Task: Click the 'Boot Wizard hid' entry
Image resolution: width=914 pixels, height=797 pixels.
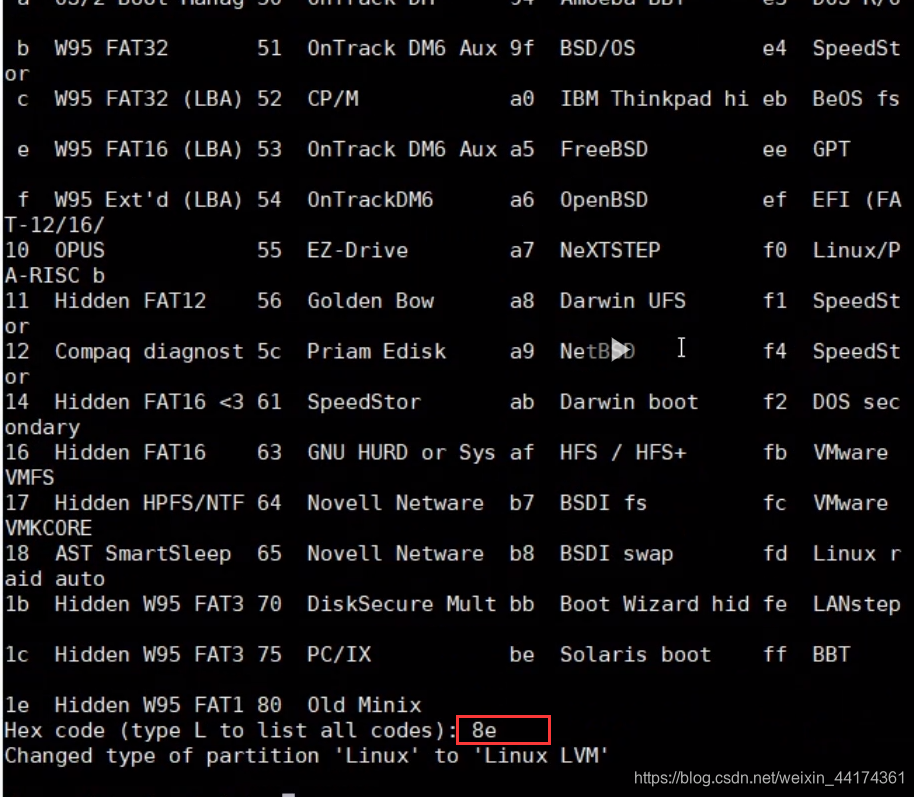Action: [655, 604]
